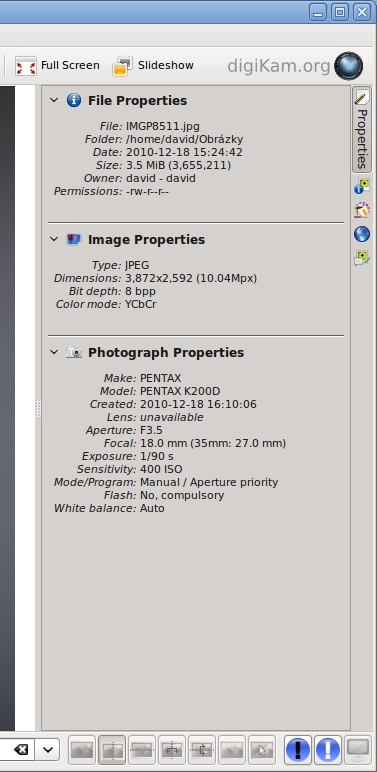This screenshot has width=377, height=772.
Task: Click the Image Properties picture icon
Action: coord(74,239)
